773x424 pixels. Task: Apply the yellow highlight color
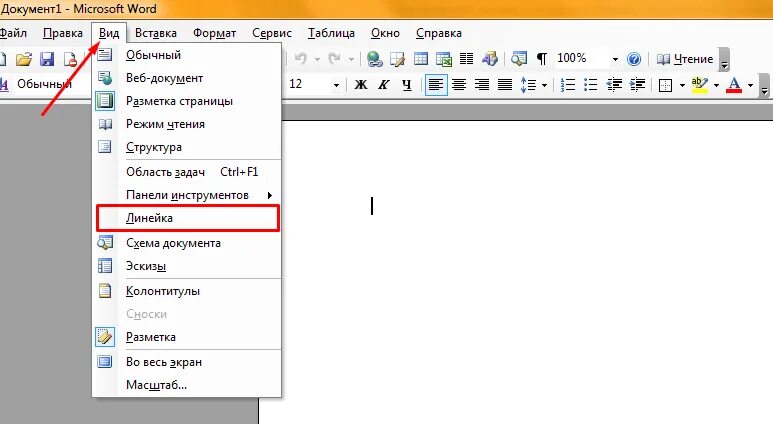point(700,85)
